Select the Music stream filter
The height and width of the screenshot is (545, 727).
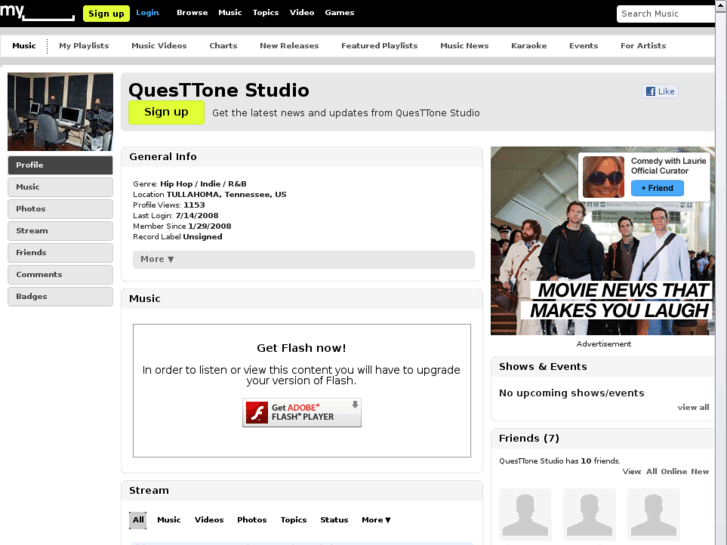[x=169, y=520]
